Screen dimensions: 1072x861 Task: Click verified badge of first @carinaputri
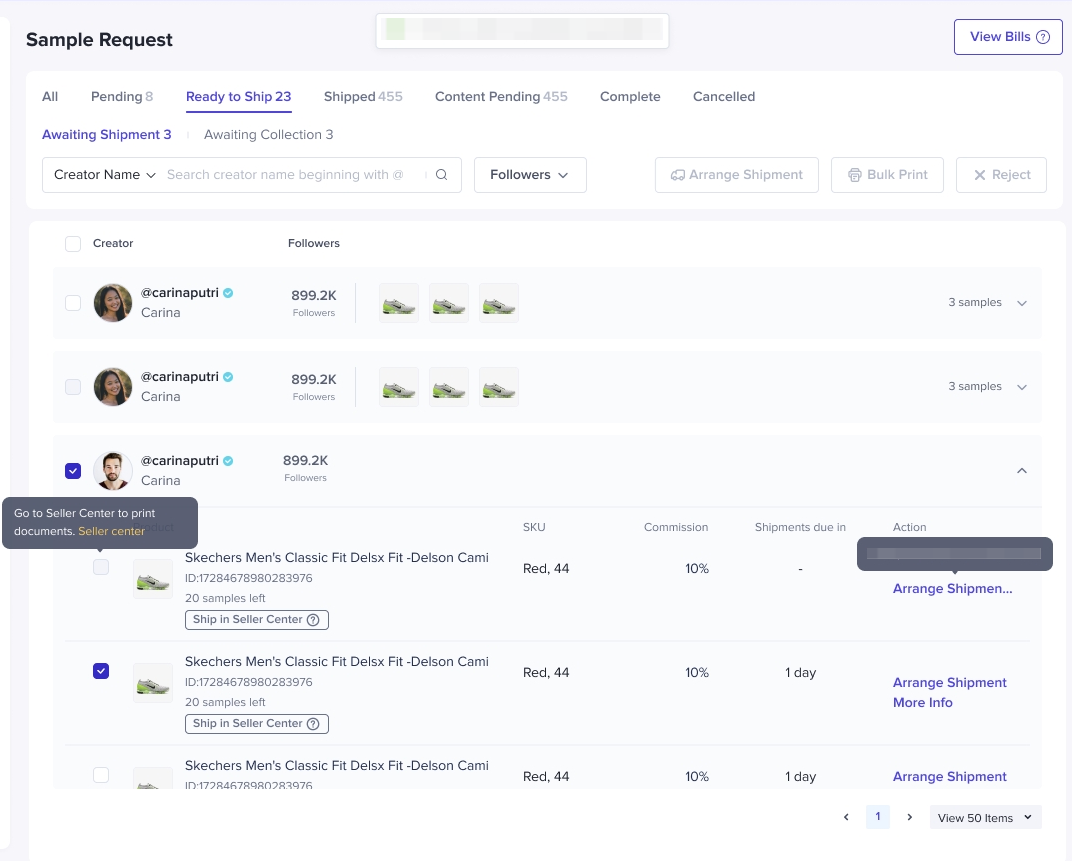tap(228, 293)
